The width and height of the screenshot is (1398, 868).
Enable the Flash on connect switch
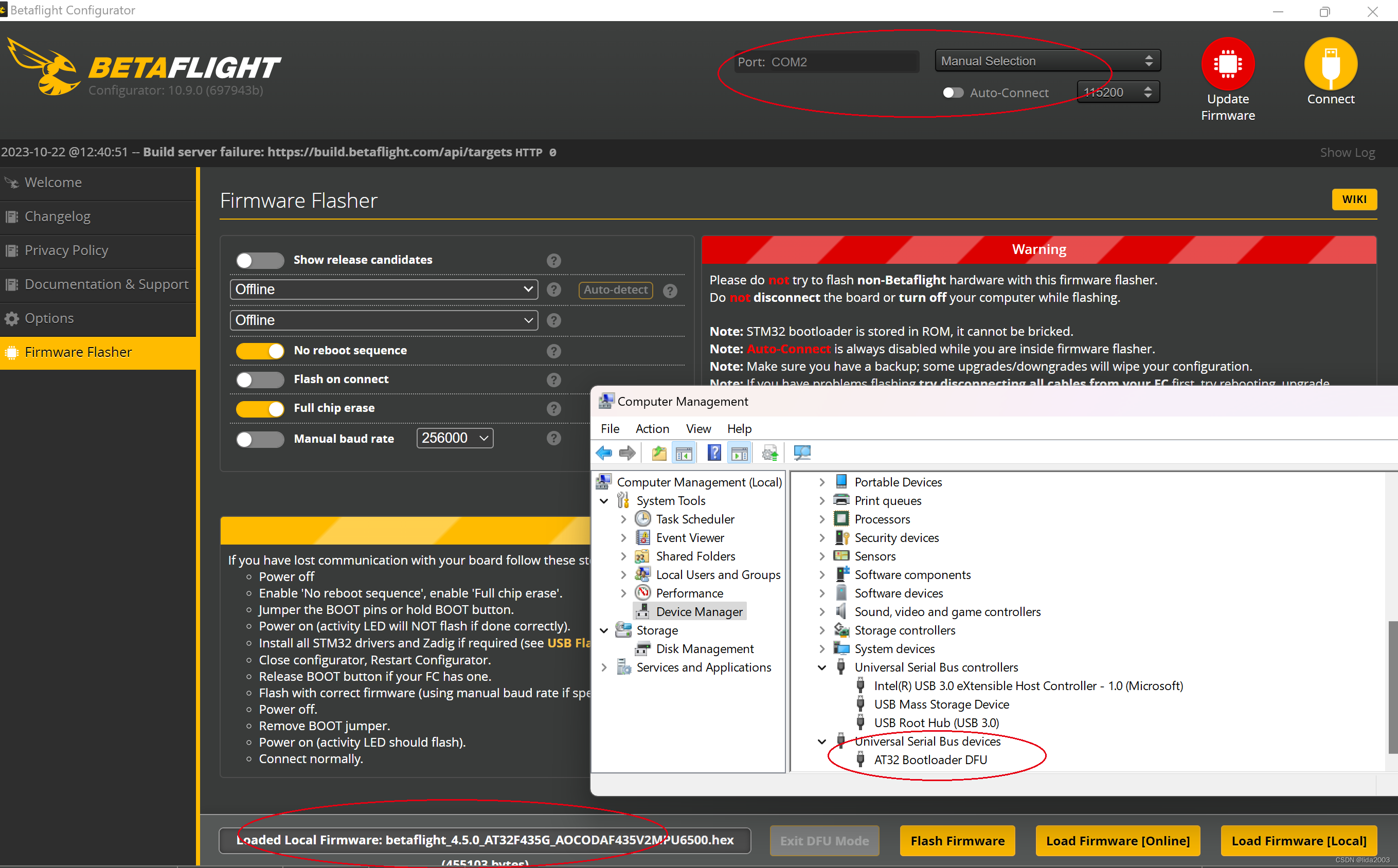click(x=260, y=380)
